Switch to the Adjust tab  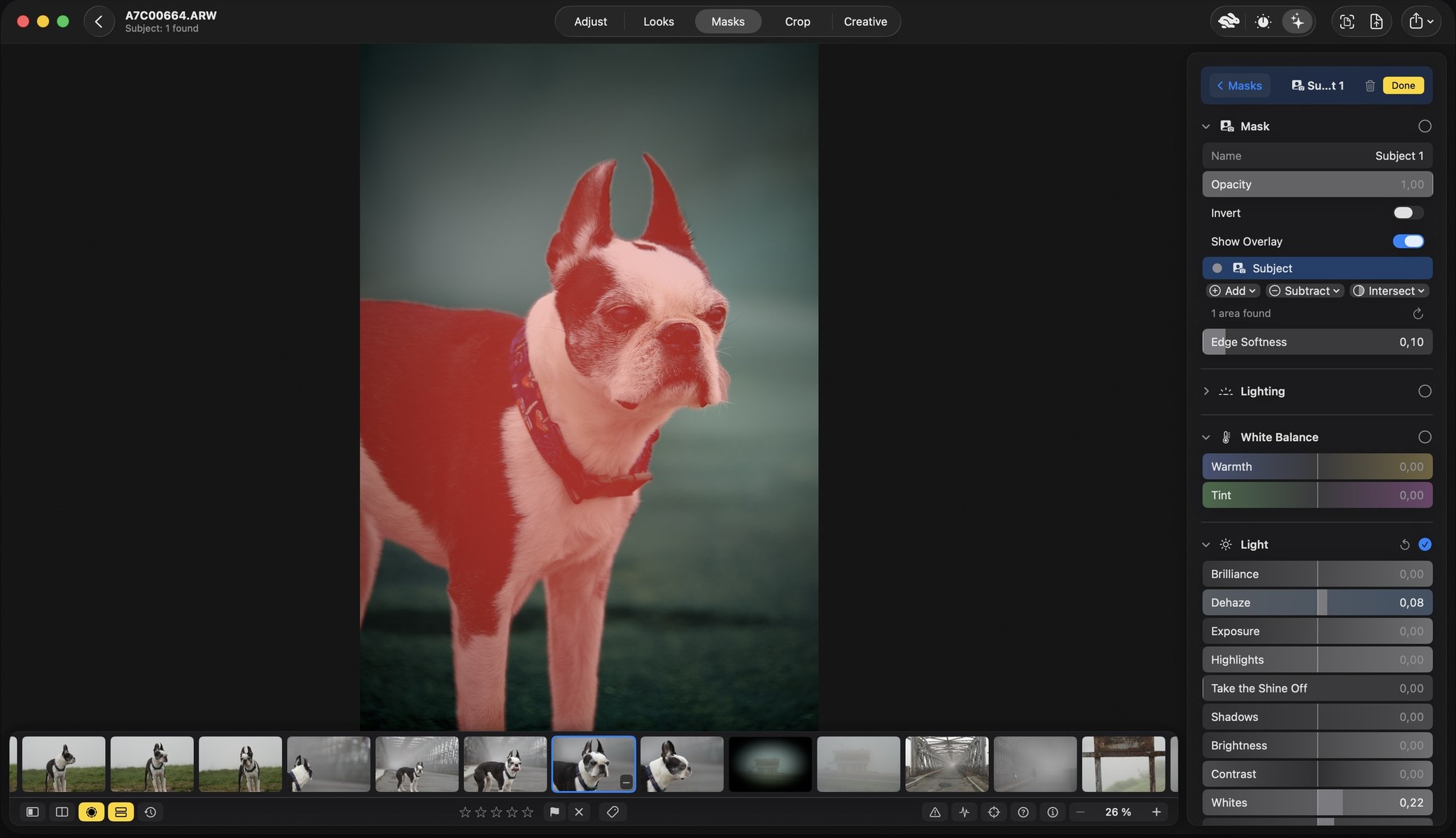tap(590, 22)
